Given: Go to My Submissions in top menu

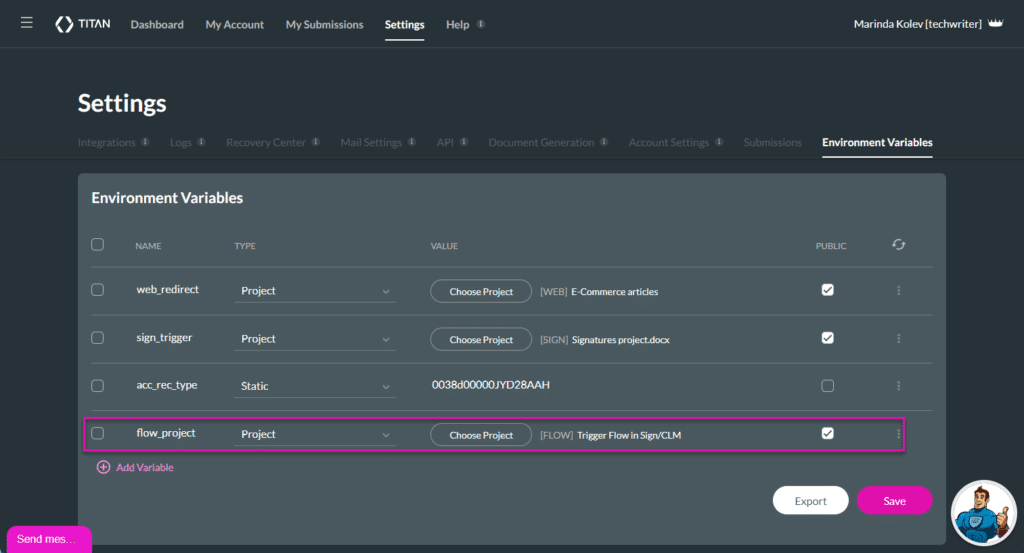Looking at the screenshot, I should [x=324, y=24].
